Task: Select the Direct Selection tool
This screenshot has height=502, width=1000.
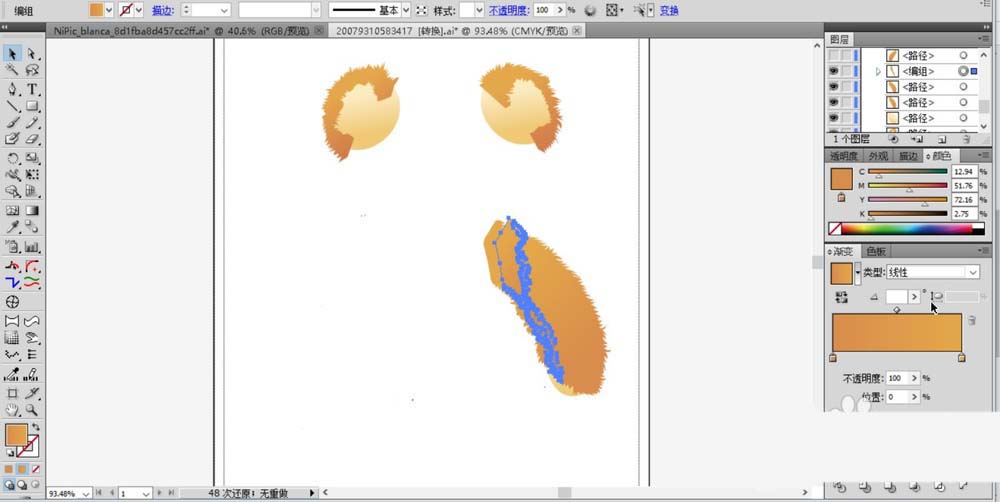Action: pyautogui.click(x=32, y=54)
